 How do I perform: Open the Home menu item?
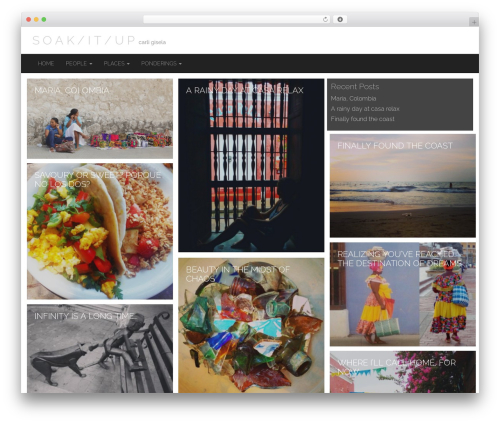46,63
